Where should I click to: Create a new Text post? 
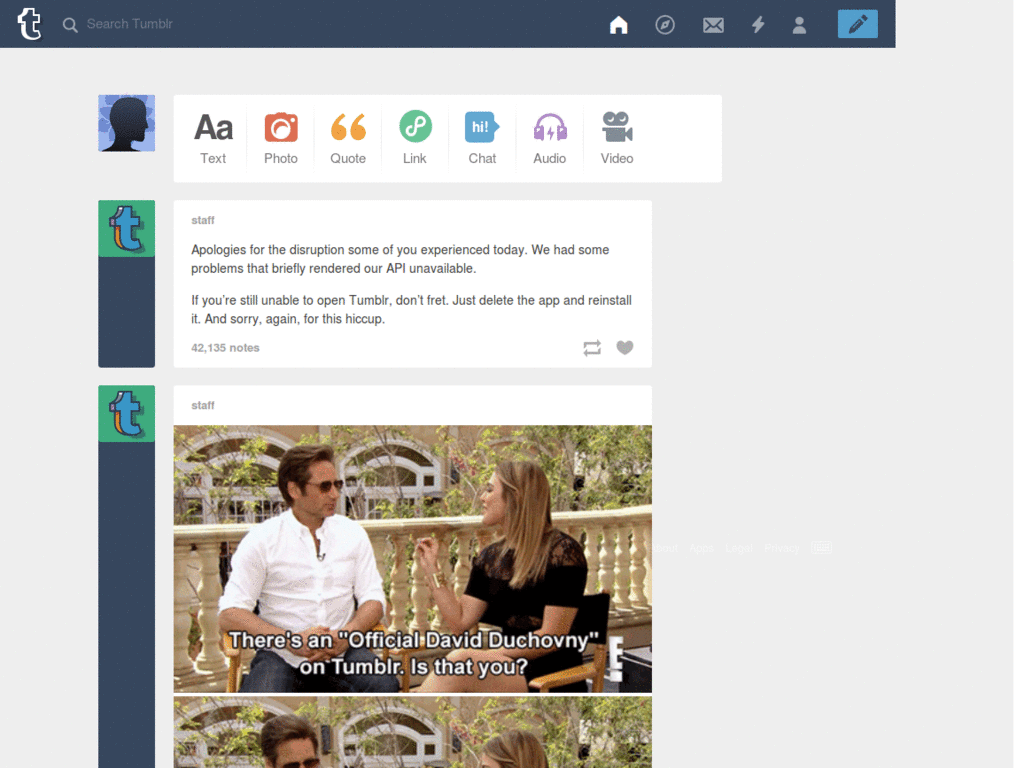pos(213,138)
